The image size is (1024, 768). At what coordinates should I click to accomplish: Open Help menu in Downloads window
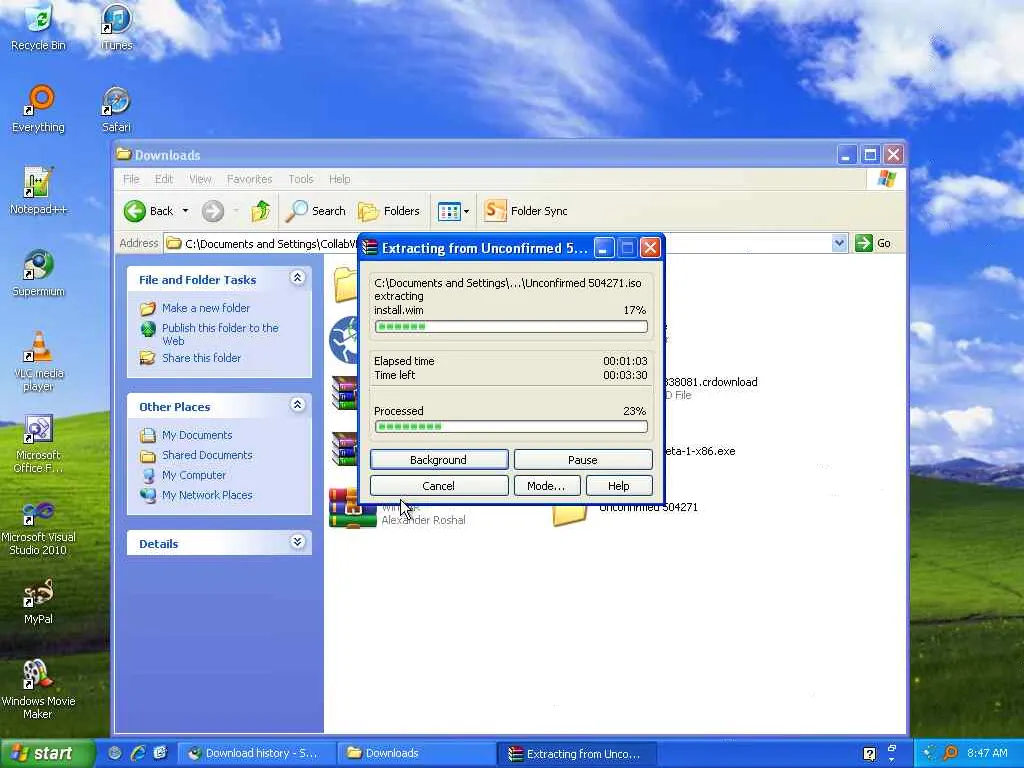pos(340,179)
